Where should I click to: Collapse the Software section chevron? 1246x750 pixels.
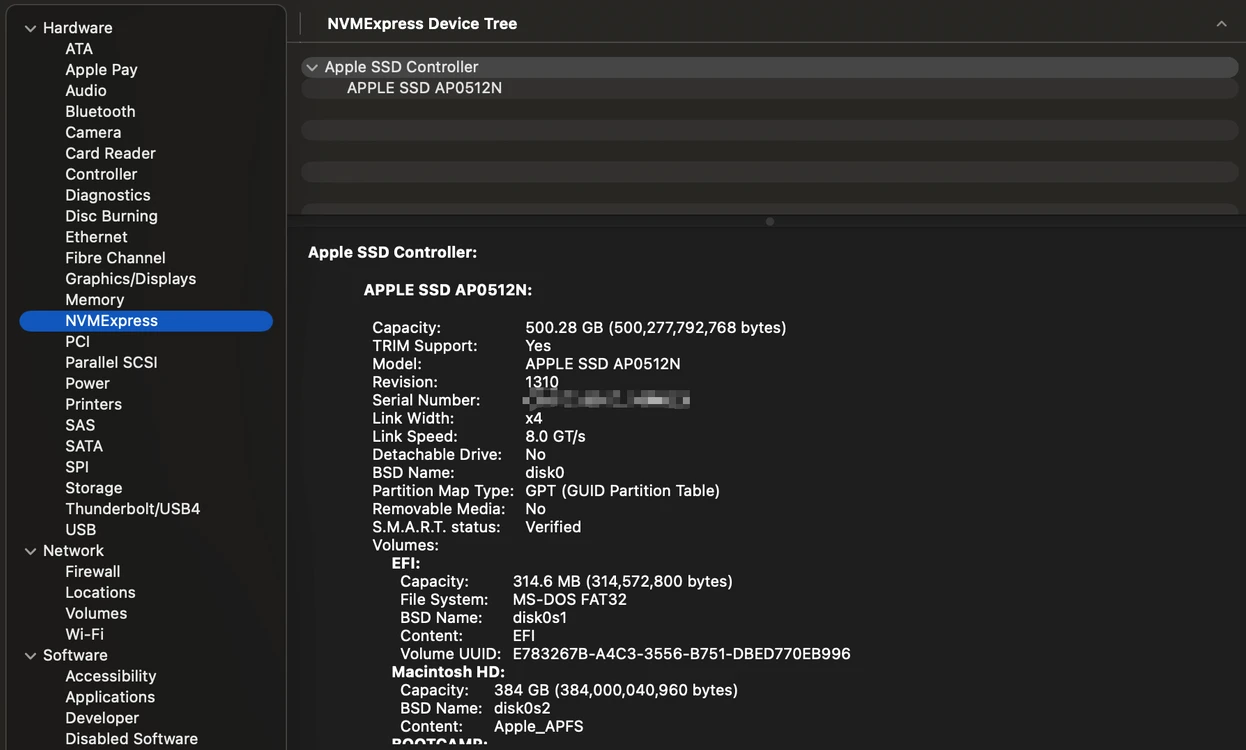(x=30, y=656)
